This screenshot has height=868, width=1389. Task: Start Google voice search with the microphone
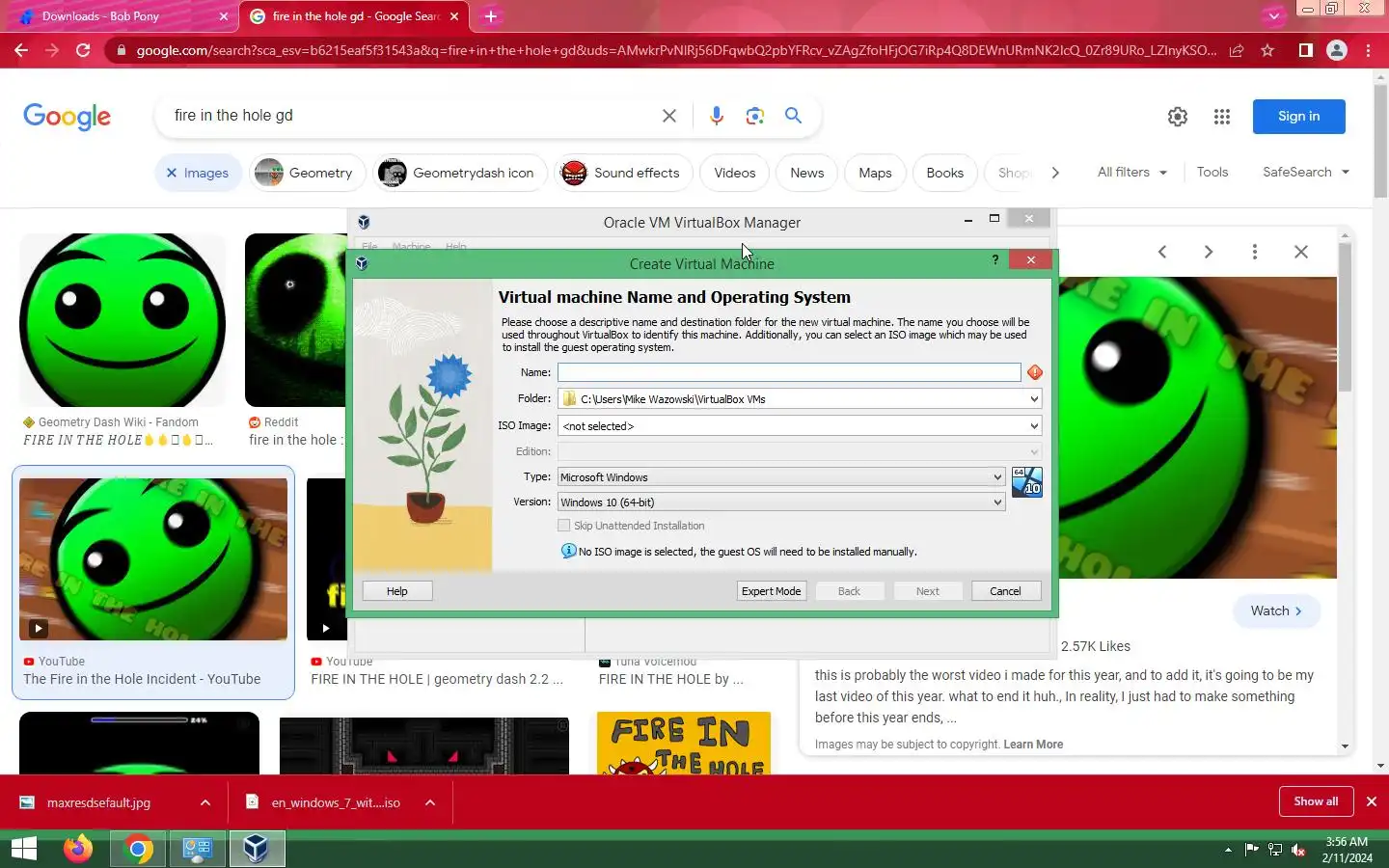(716, 116)
